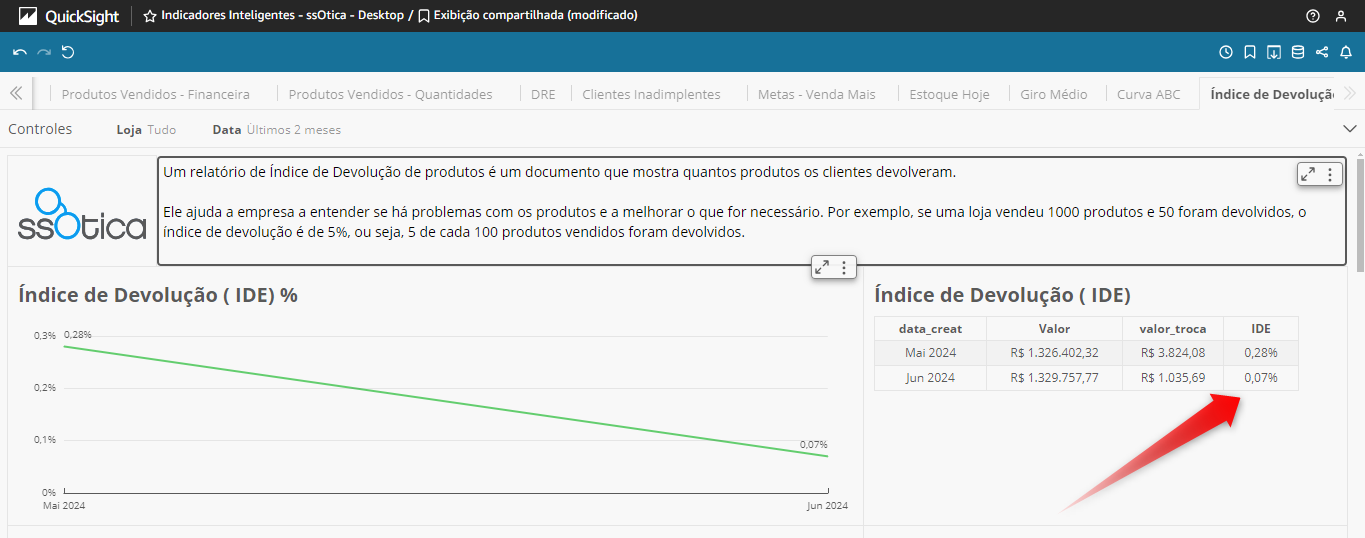Expand the Controls panel chevron
This screenshot has height=538, width=1365.
tap(1349, 129)
